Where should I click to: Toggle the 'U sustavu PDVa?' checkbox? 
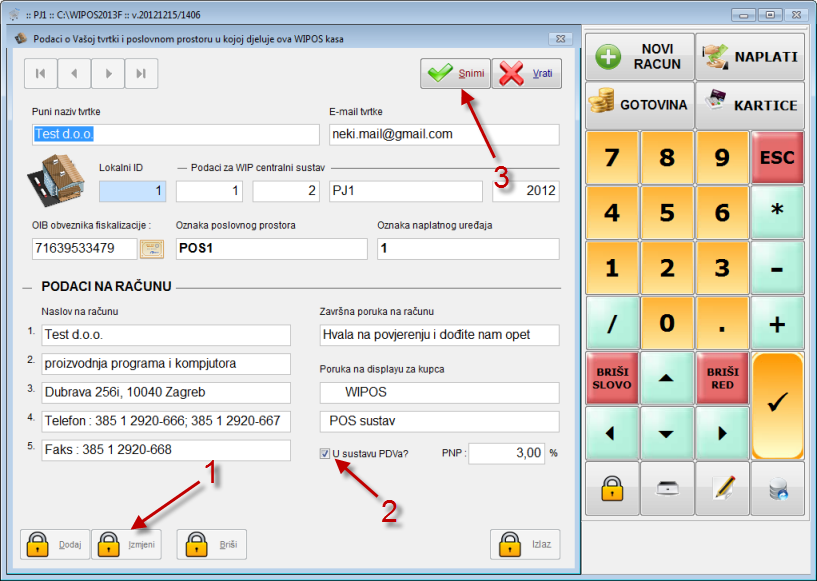pyautogui.click(x=325, y=454)
